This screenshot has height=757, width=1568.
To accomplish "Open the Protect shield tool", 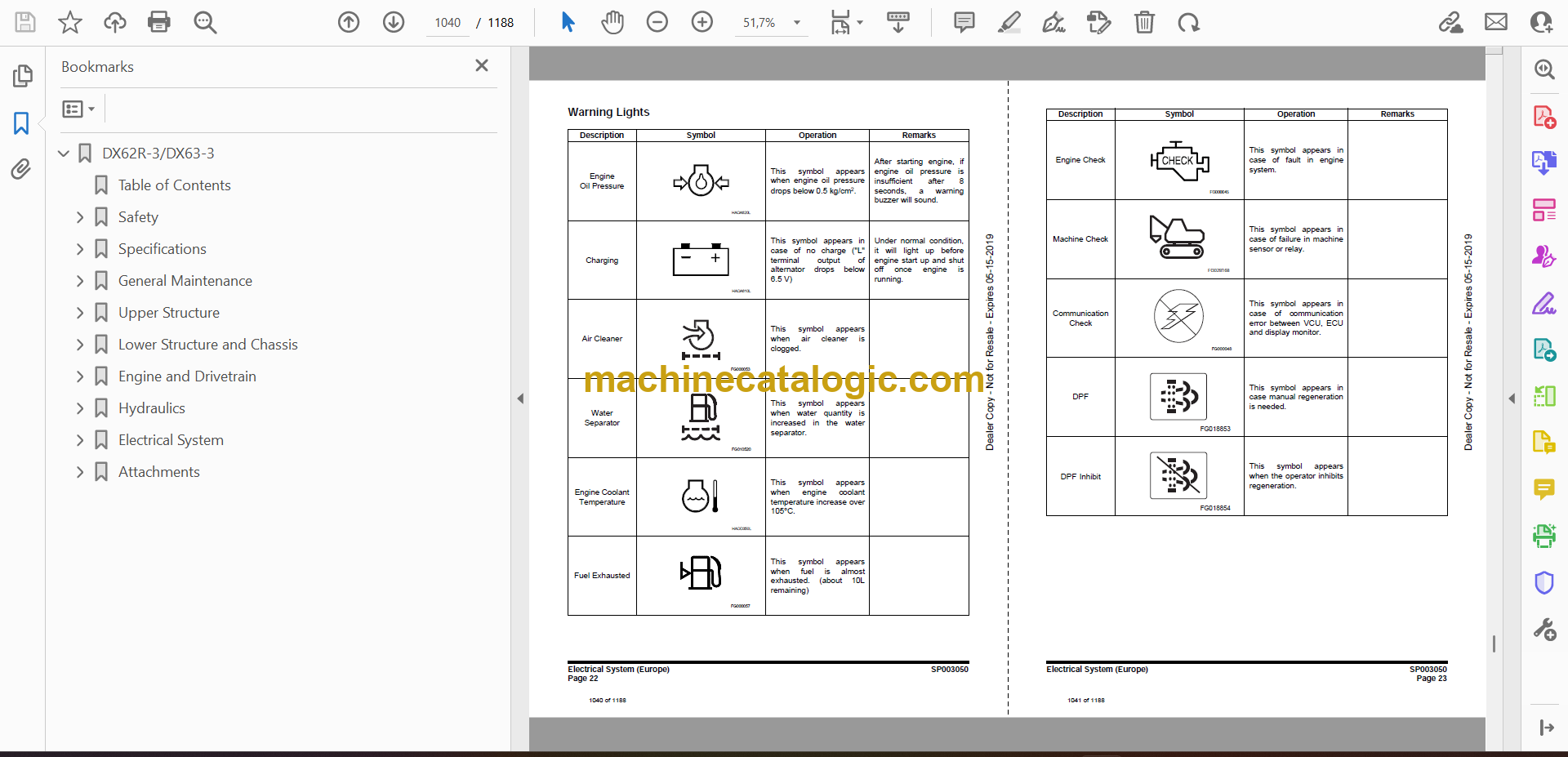I will 1544,582.
